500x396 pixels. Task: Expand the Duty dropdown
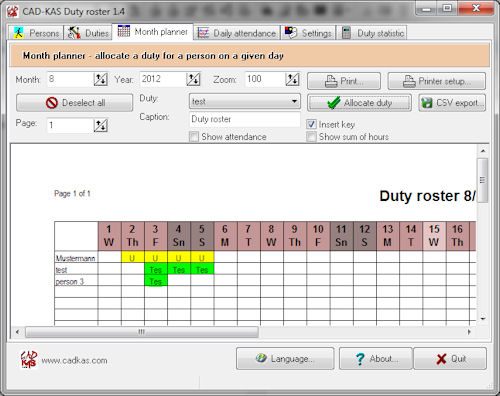click(245, 101)
